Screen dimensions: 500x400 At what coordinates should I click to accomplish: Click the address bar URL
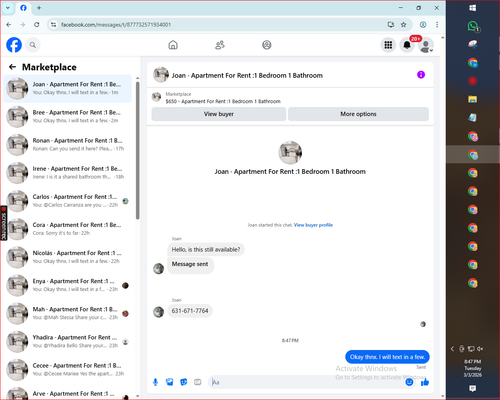[x=116, y=25]
